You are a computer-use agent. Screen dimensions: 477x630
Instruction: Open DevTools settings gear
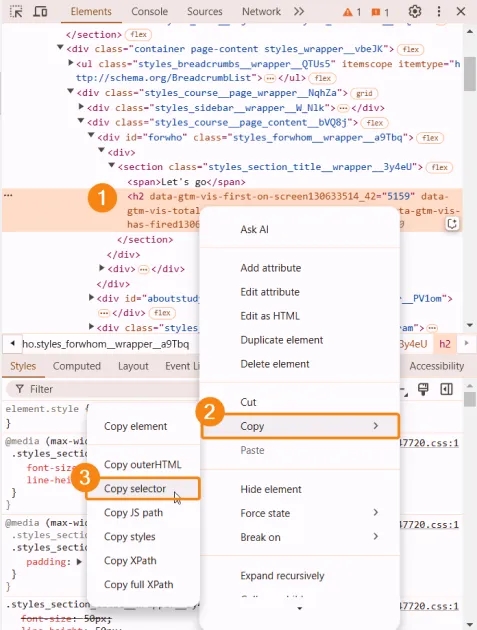click(x=415, y=12)
